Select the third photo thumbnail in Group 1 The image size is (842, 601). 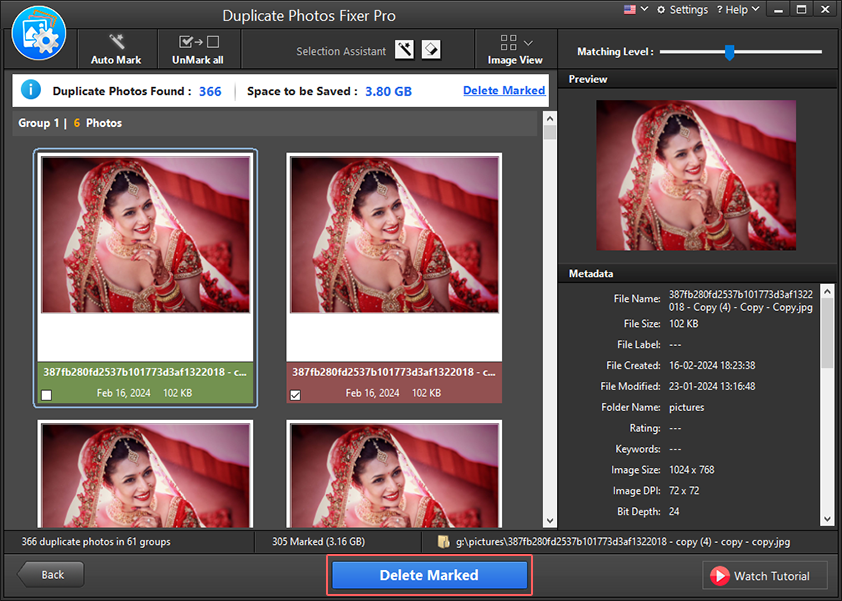click(x=146, y=475)
